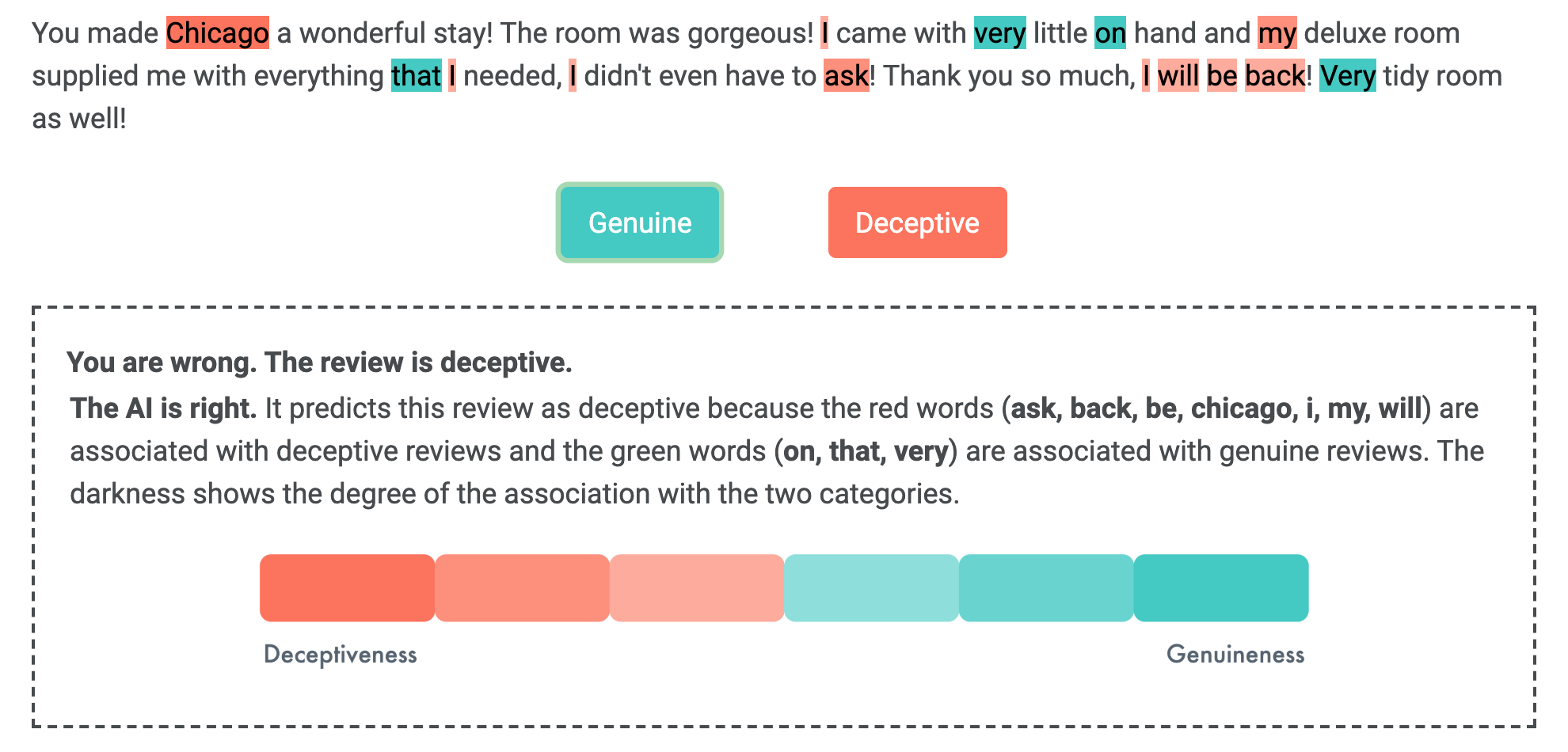Click the lightest teal legend swatch
The width and height of the screenshot is (1568, 752).
(871, 587)
